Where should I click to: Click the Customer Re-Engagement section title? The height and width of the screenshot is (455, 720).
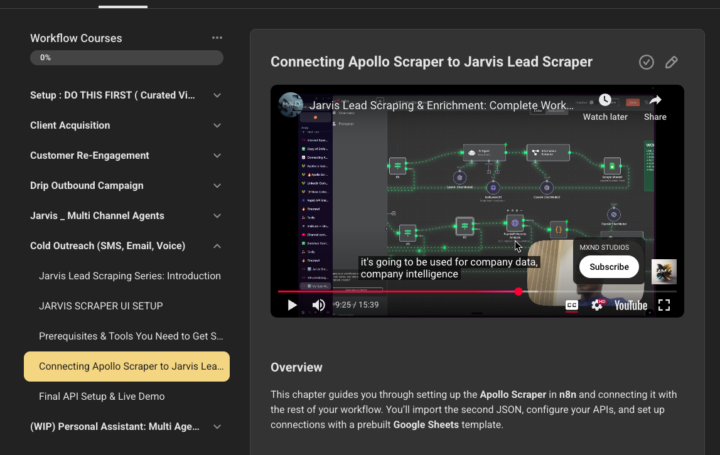point(90,156)
